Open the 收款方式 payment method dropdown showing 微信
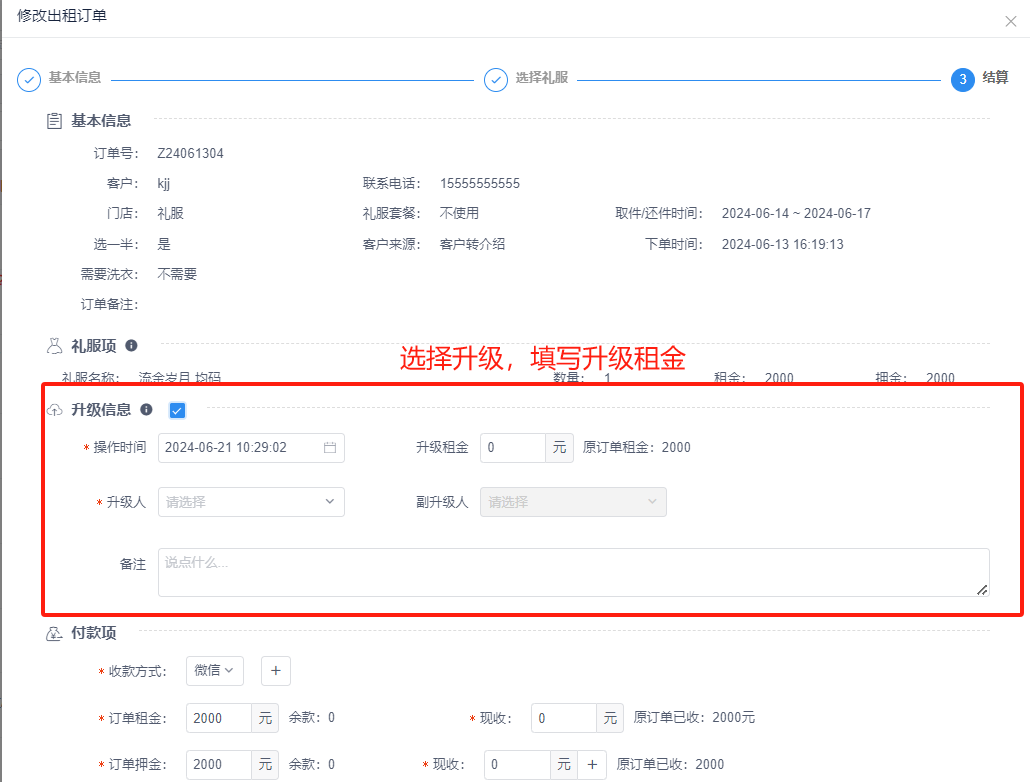This screenshot has width=1030, height=782. (x=214, y=671)
